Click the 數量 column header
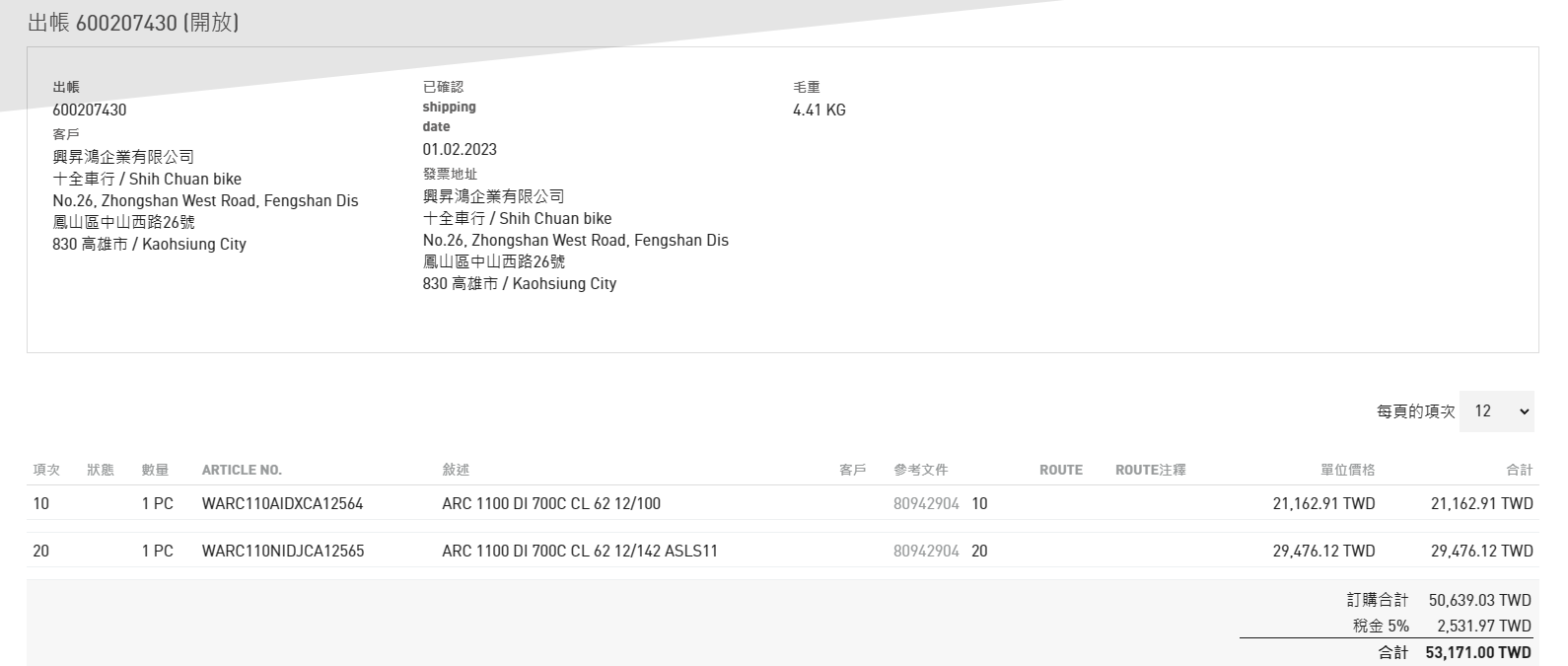1568x666 pixels. [x=155, y=470]
